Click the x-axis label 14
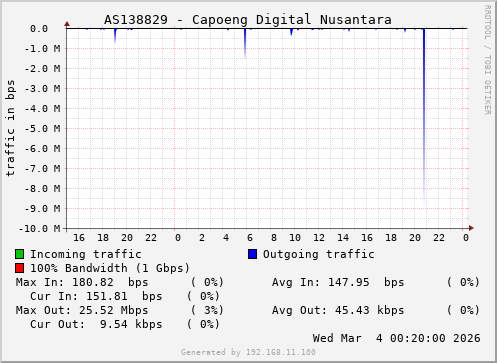 click(x=343, y=238)
